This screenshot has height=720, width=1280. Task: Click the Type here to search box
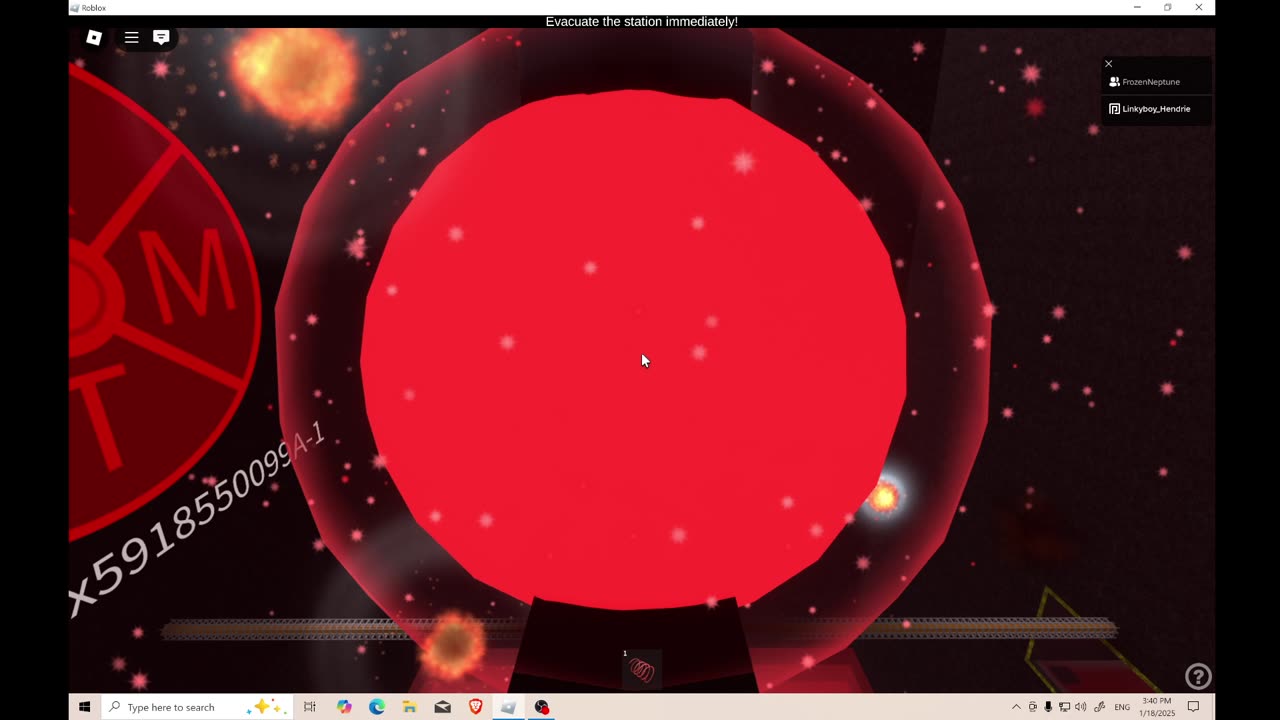coord(197,707)
